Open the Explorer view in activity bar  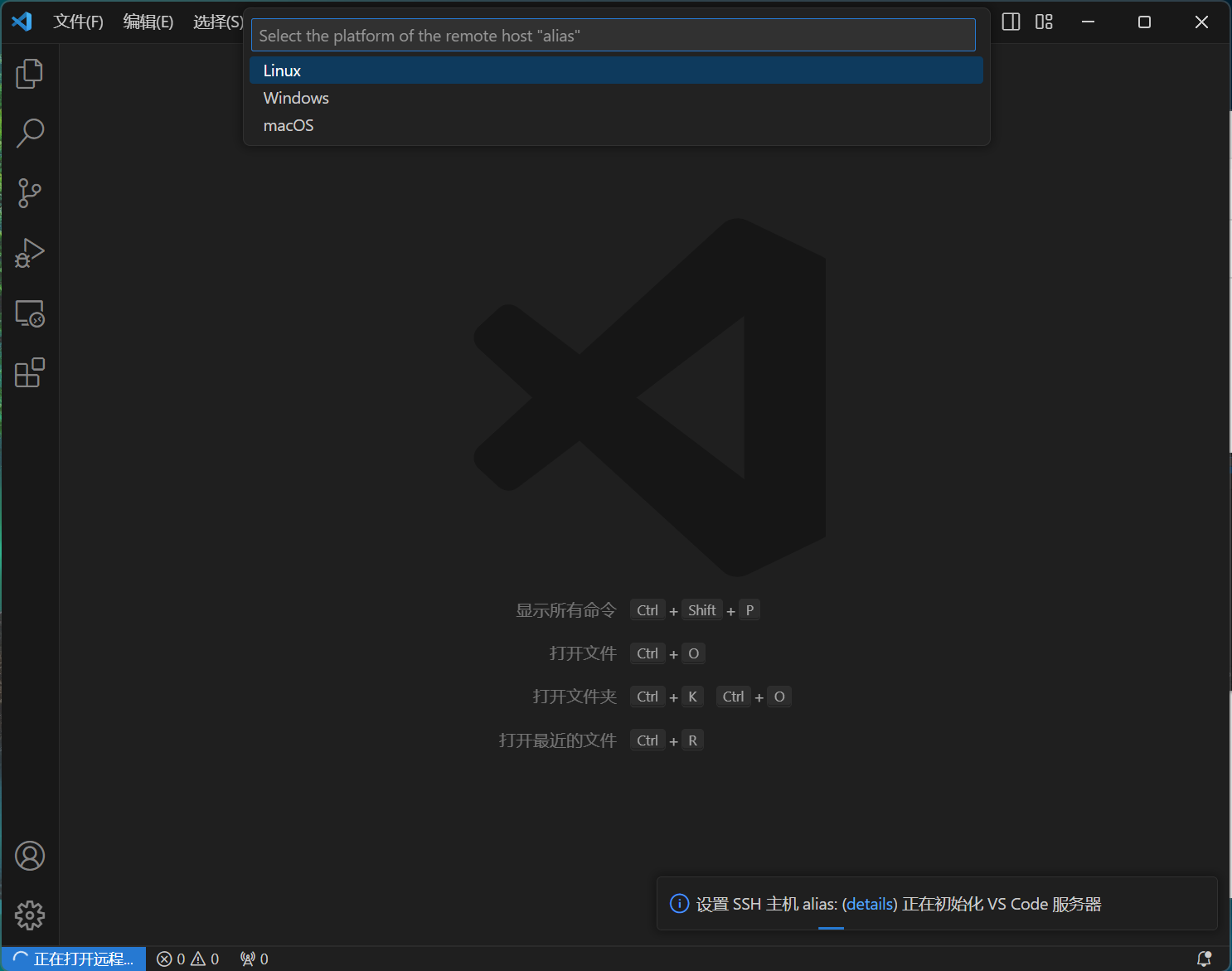pyautogui.click(x=30, y=73)
